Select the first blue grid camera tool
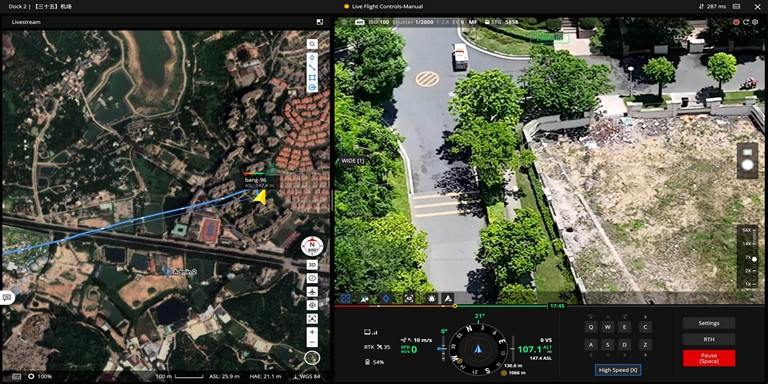 coord(345,298)
